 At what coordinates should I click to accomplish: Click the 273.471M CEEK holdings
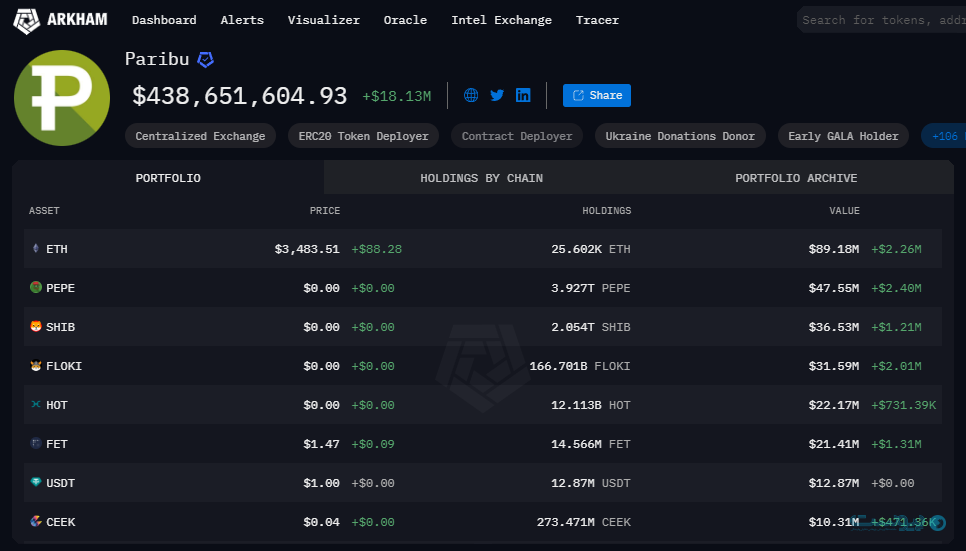pyautogui.click(x=583, y=522)
